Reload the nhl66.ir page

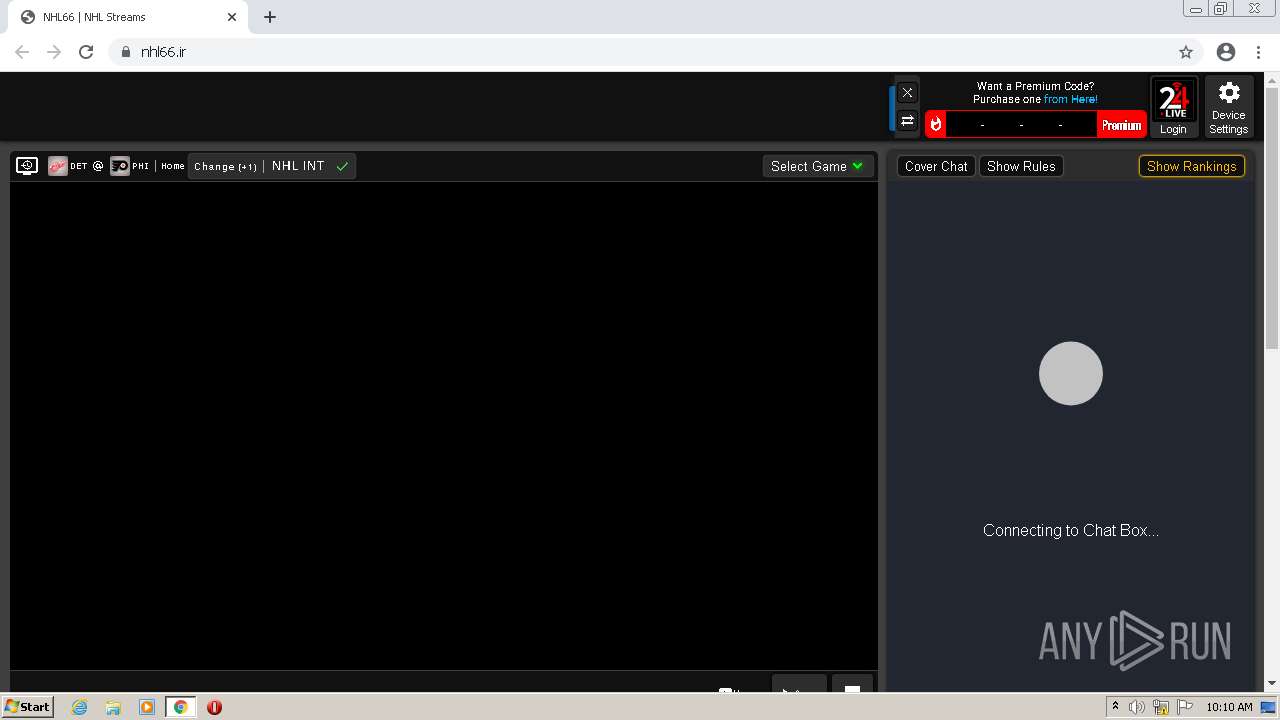tap(86, 52)
